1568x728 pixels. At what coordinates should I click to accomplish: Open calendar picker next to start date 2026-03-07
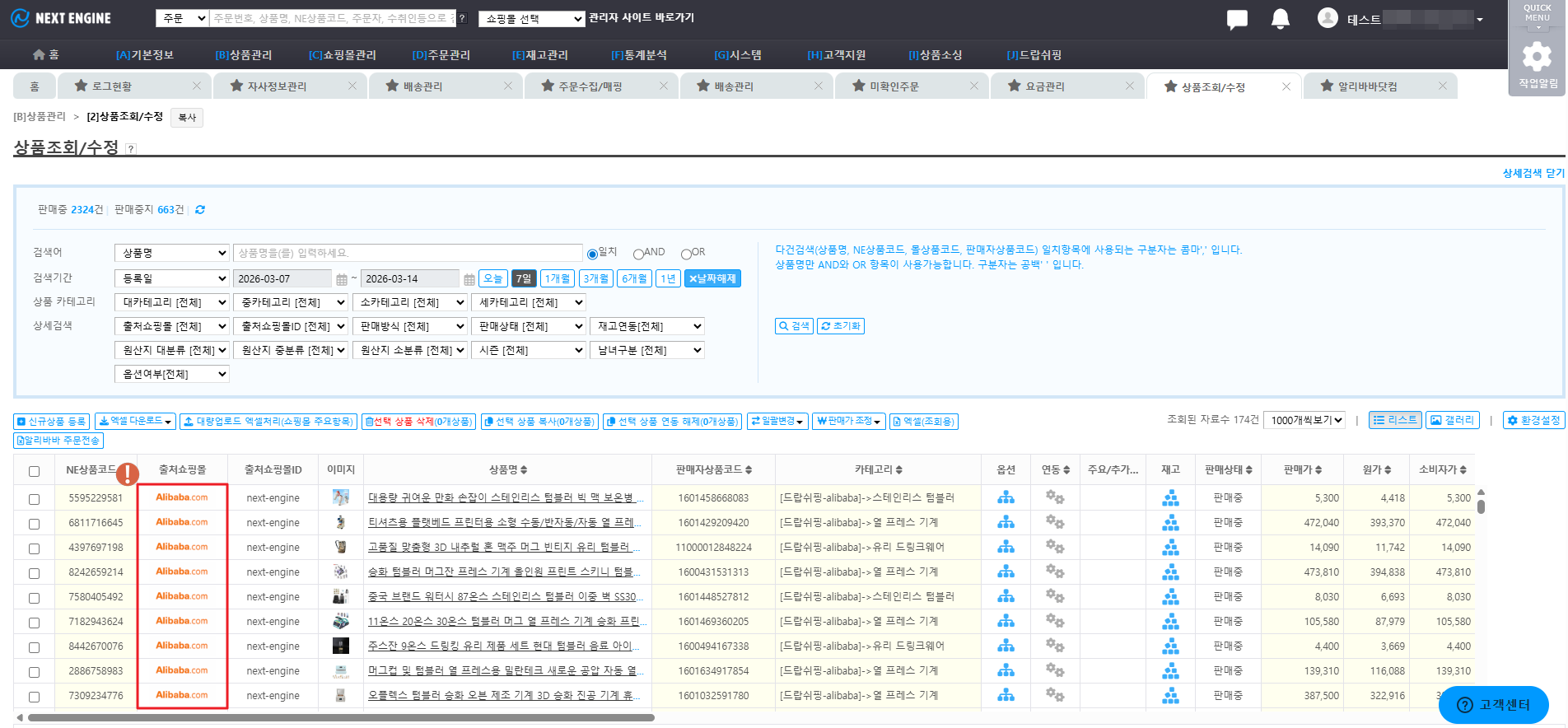[x=342, y=279]
